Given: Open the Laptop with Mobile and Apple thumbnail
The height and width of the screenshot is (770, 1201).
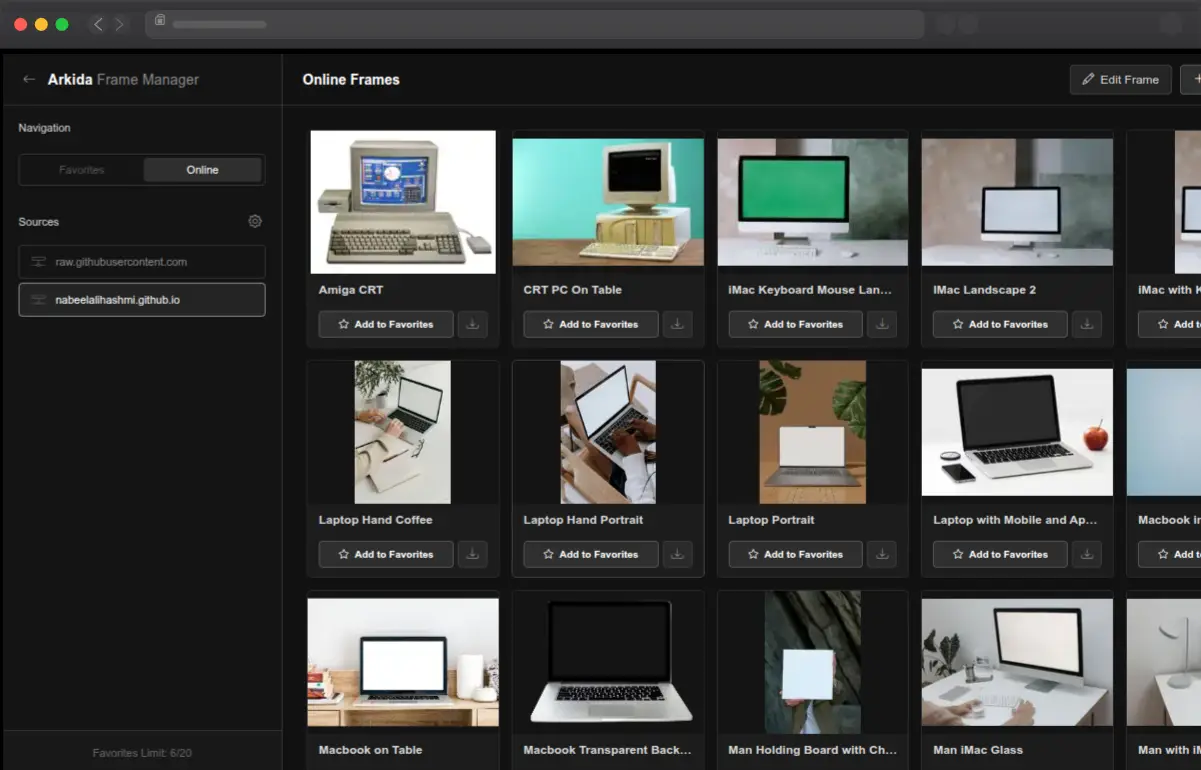Looking at the screenshot, I should coord(1017,432).
